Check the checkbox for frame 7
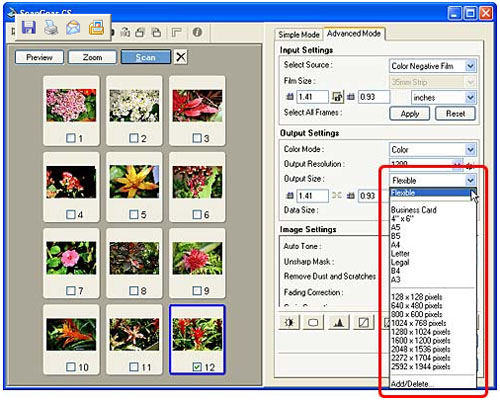 pos(71,291)
